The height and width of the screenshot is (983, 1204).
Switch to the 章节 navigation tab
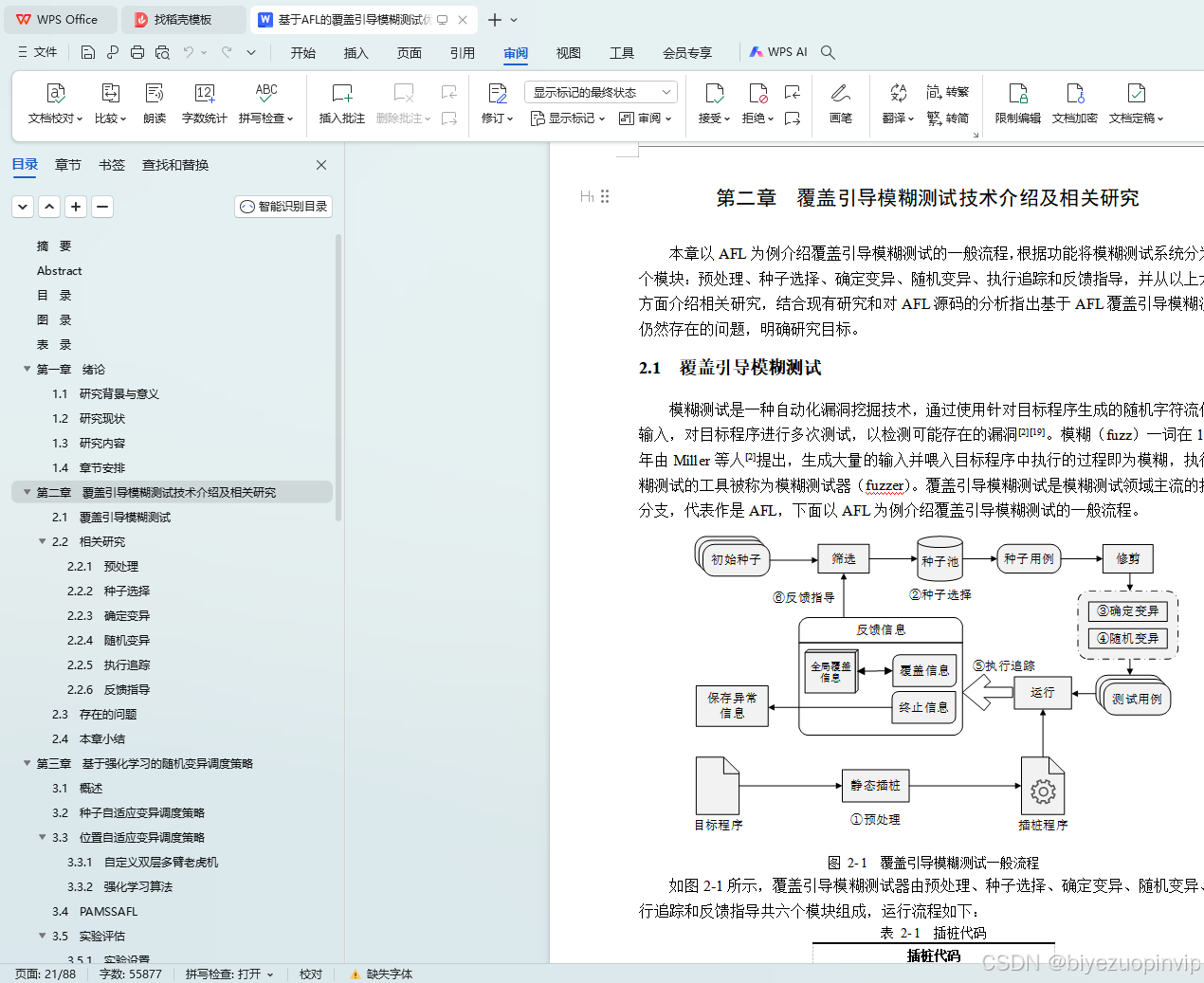68,165
